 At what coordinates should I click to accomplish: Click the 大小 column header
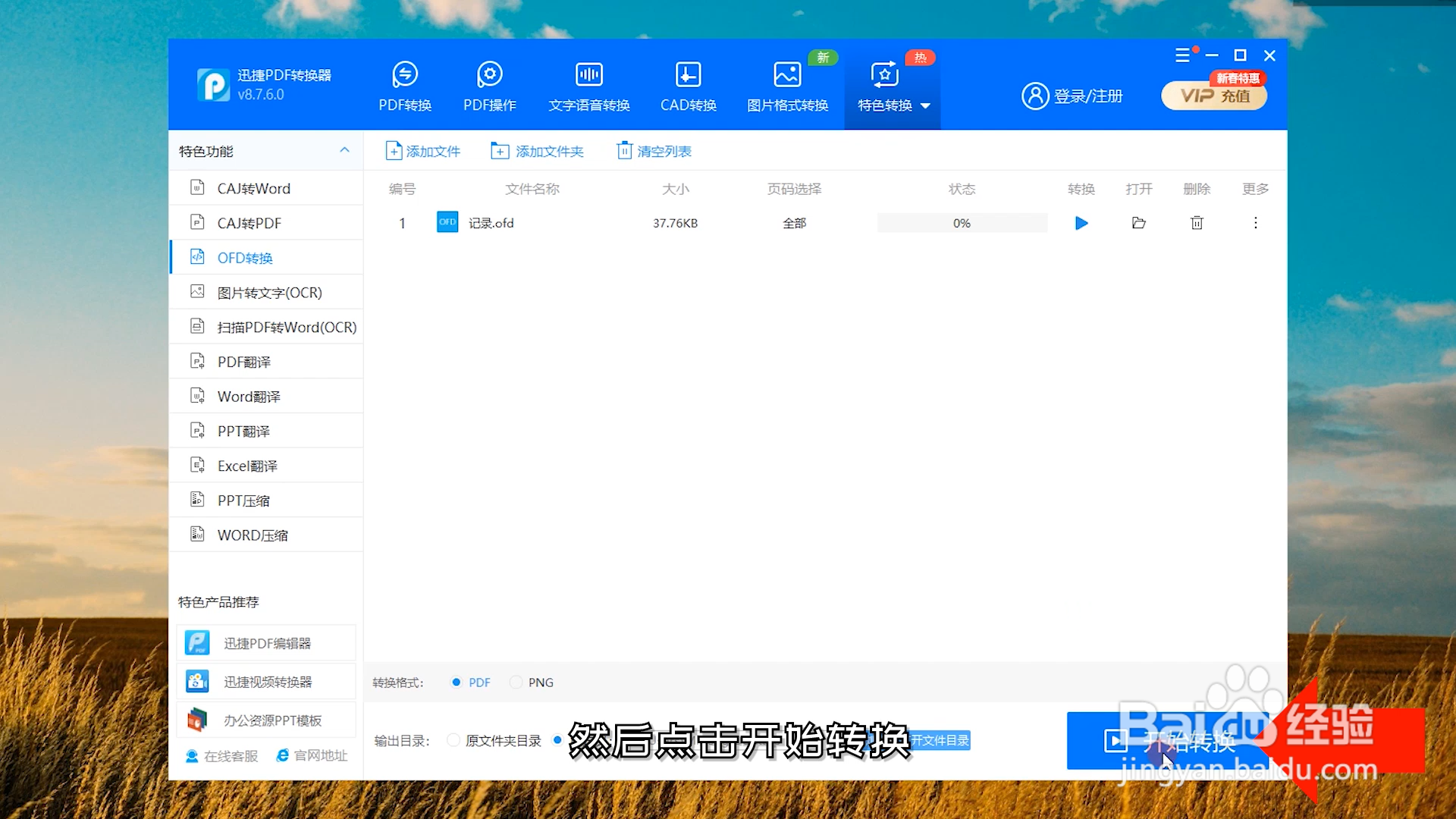pyautogui.click(x=676, y=189)
